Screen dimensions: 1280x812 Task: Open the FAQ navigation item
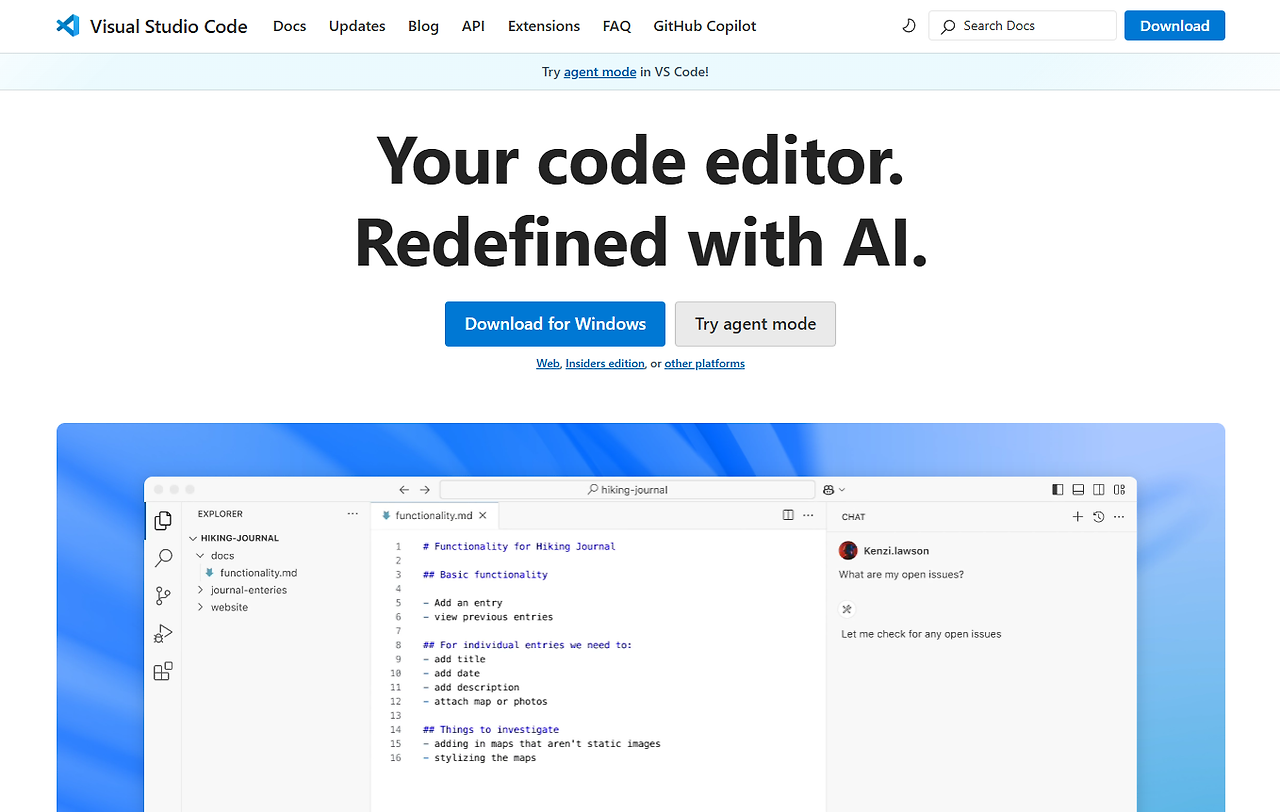click(617, 26)
